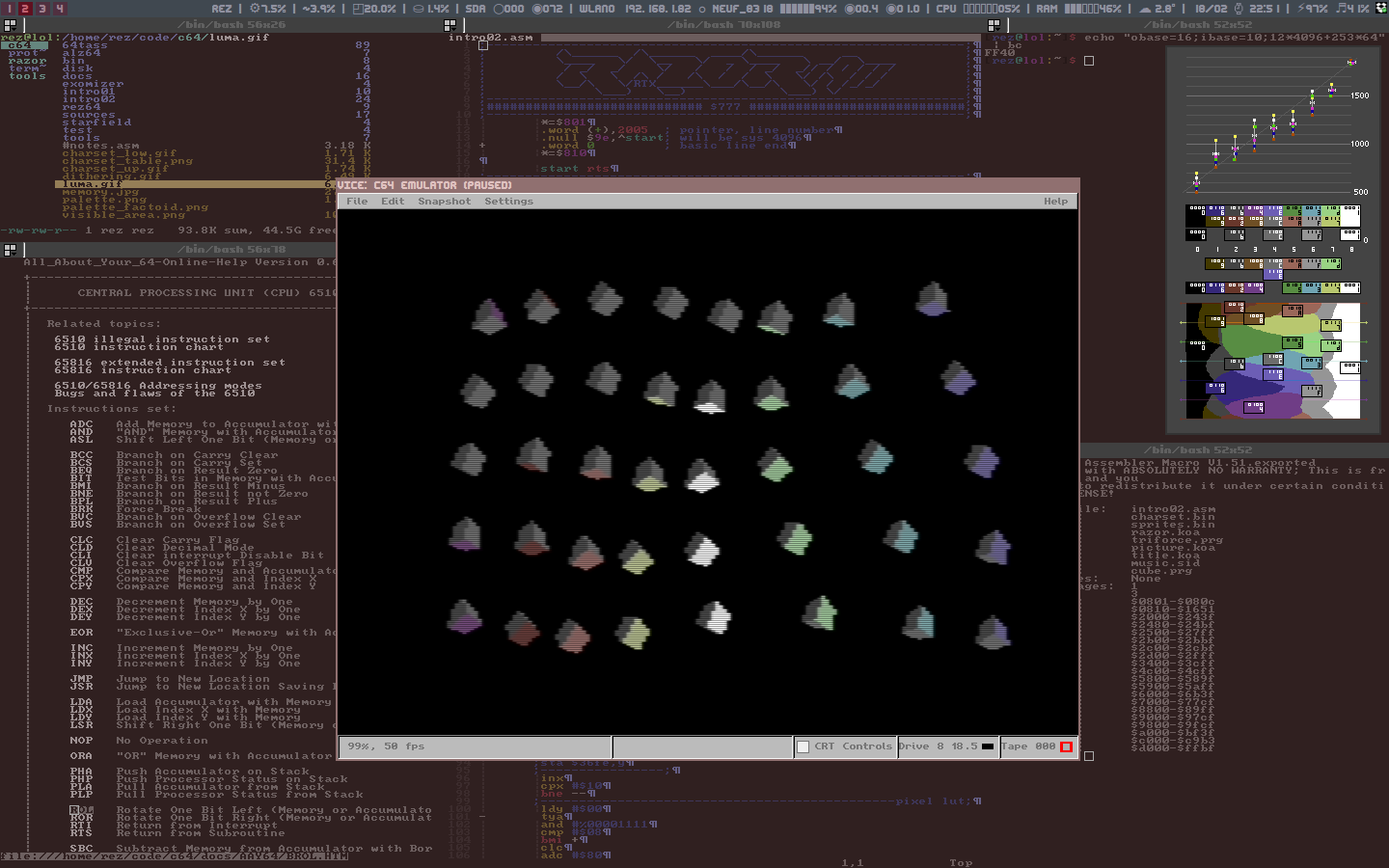1389x868 pixels.
Task: Click the layout icon of bash 56x78 window
Action: (10, 250)
